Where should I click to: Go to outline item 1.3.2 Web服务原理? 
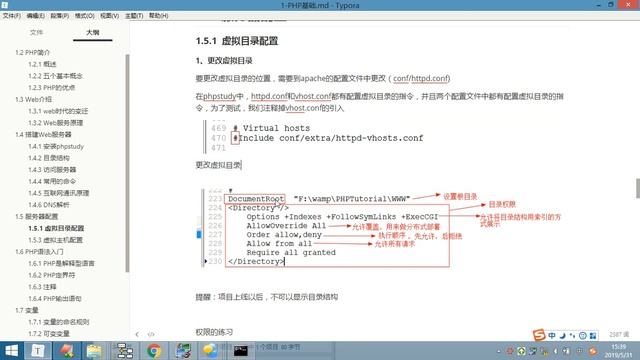56,122
